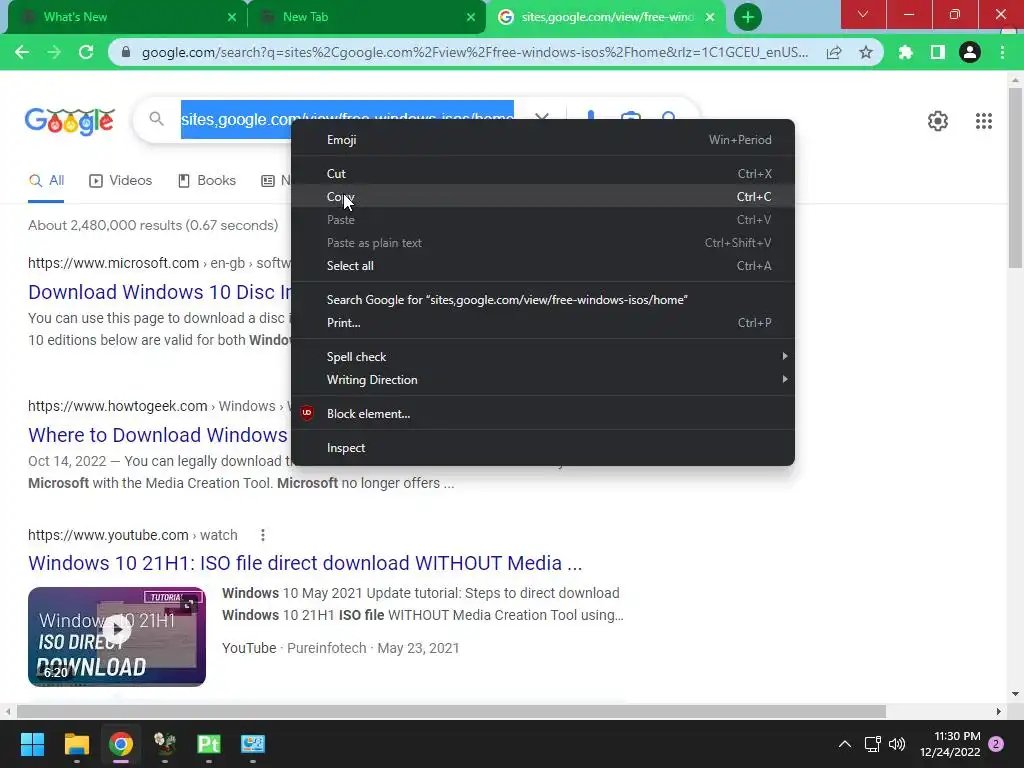
Task: Open the Share this page icon
Action: click(833, 52)
